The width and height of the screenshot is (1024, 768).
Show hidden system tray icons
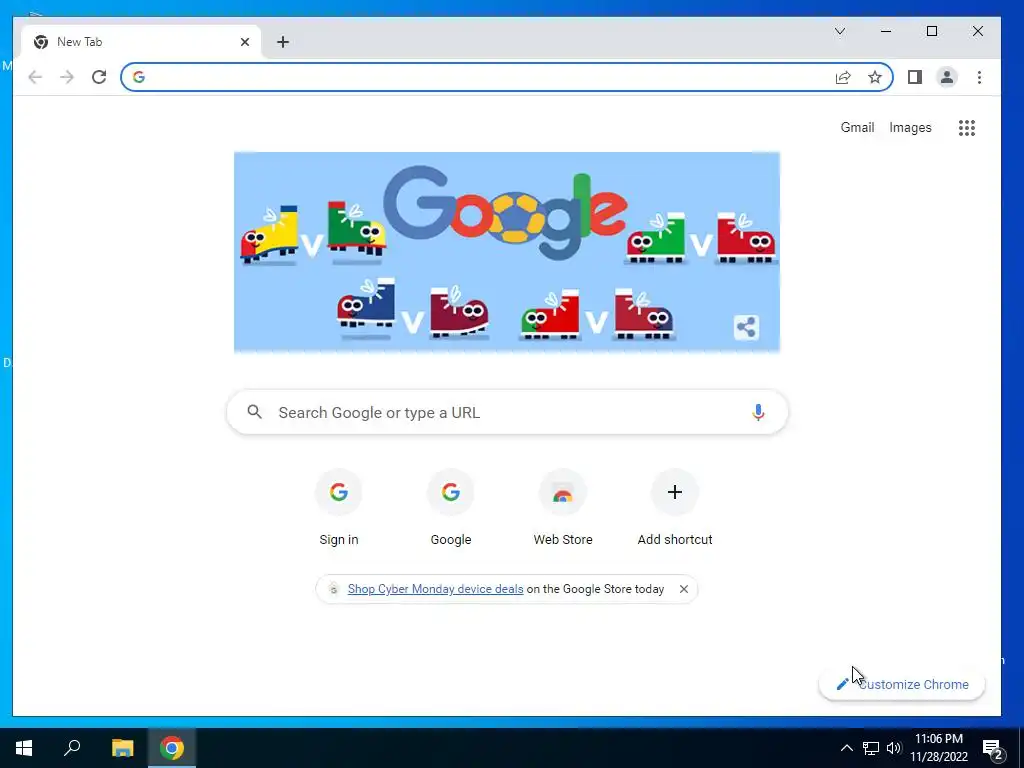pos(846,748)
